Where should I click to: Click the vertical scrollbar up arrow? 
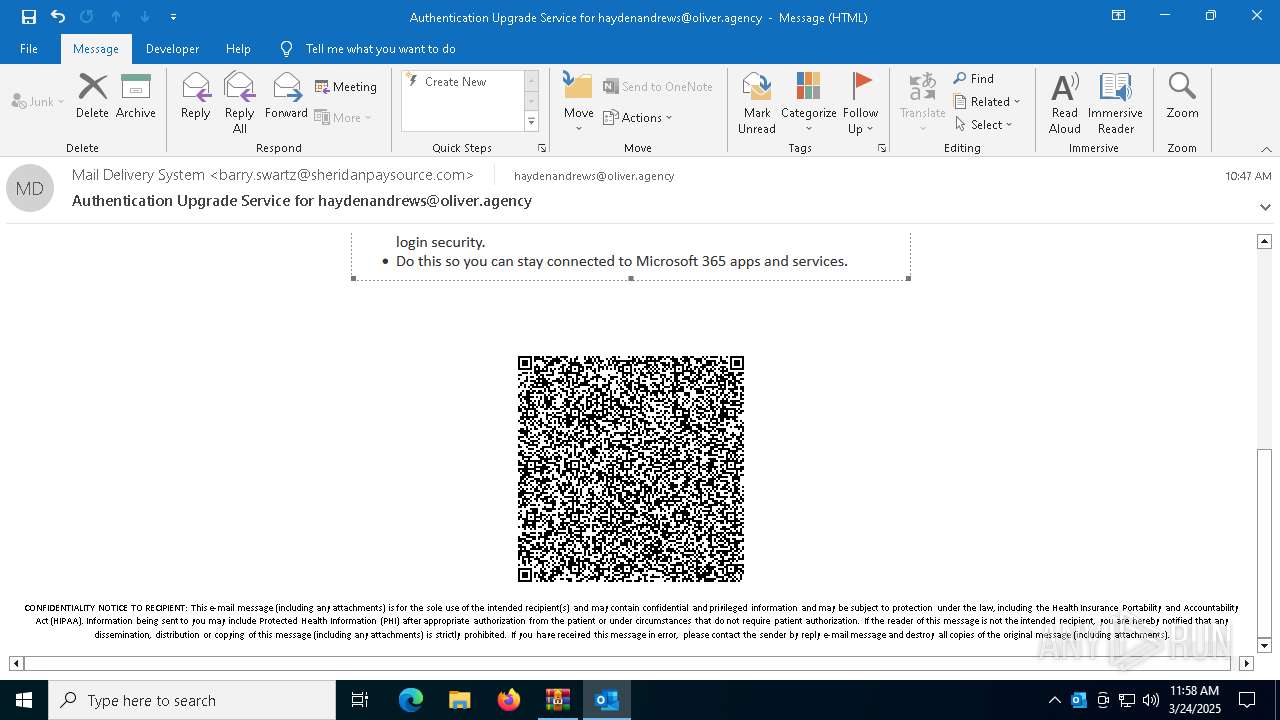tap(1264, 241)
